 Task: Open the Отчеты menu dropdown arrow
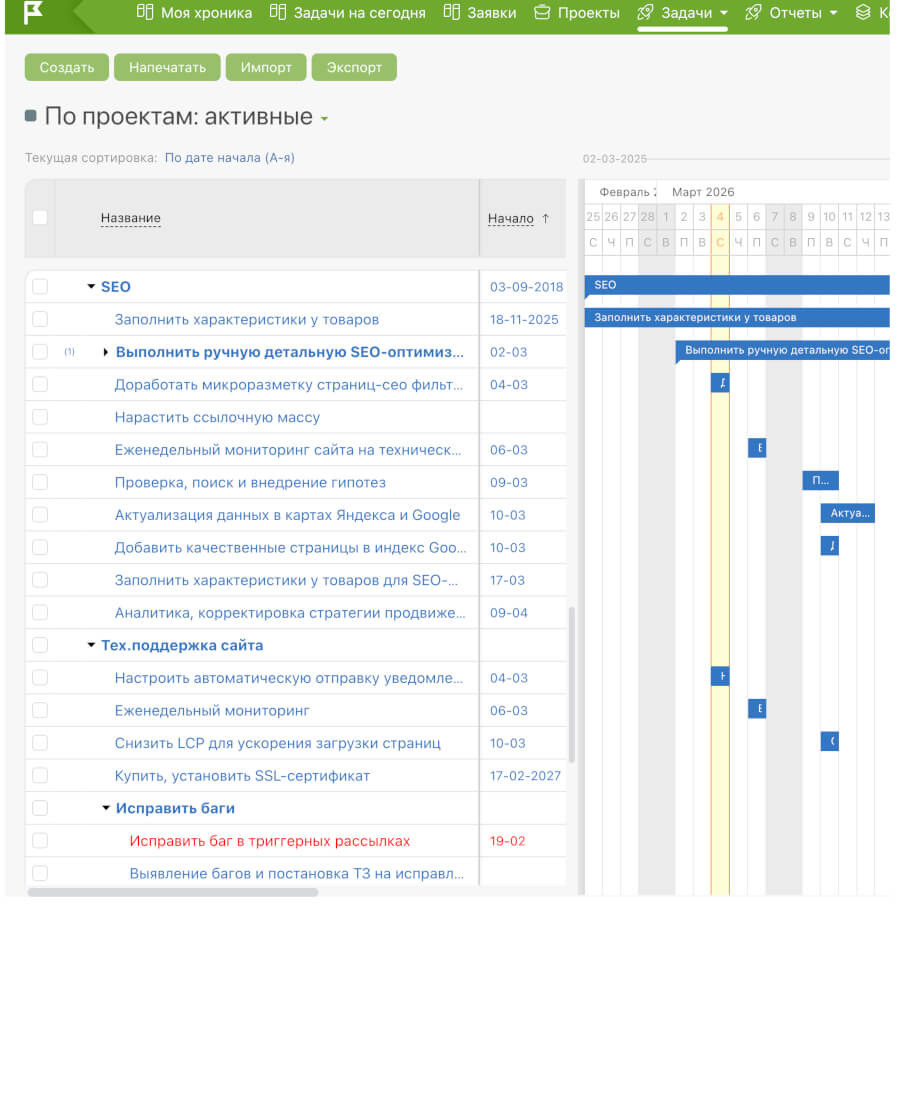pos(834,13)
